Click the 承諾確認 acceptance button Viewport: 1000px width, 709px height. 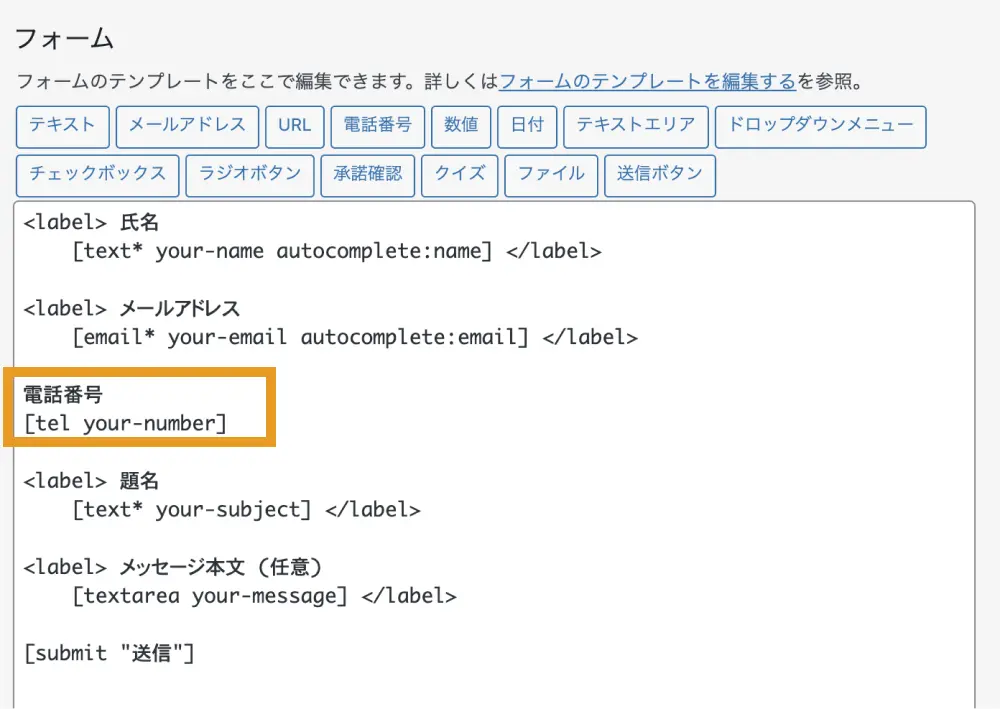(x=368, y=174)
